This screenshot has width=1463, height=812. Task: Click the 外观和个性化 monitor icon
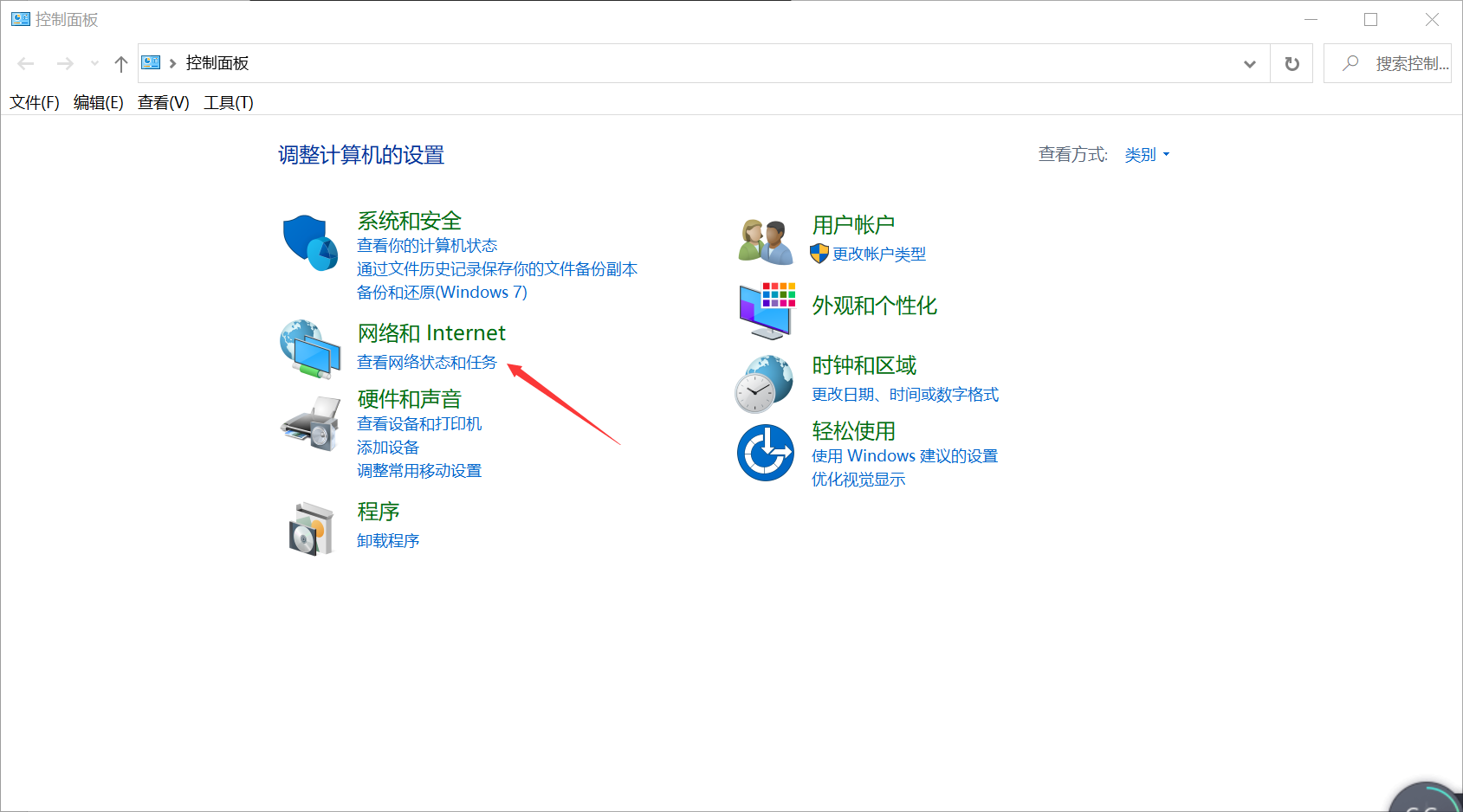click(765, 307)
